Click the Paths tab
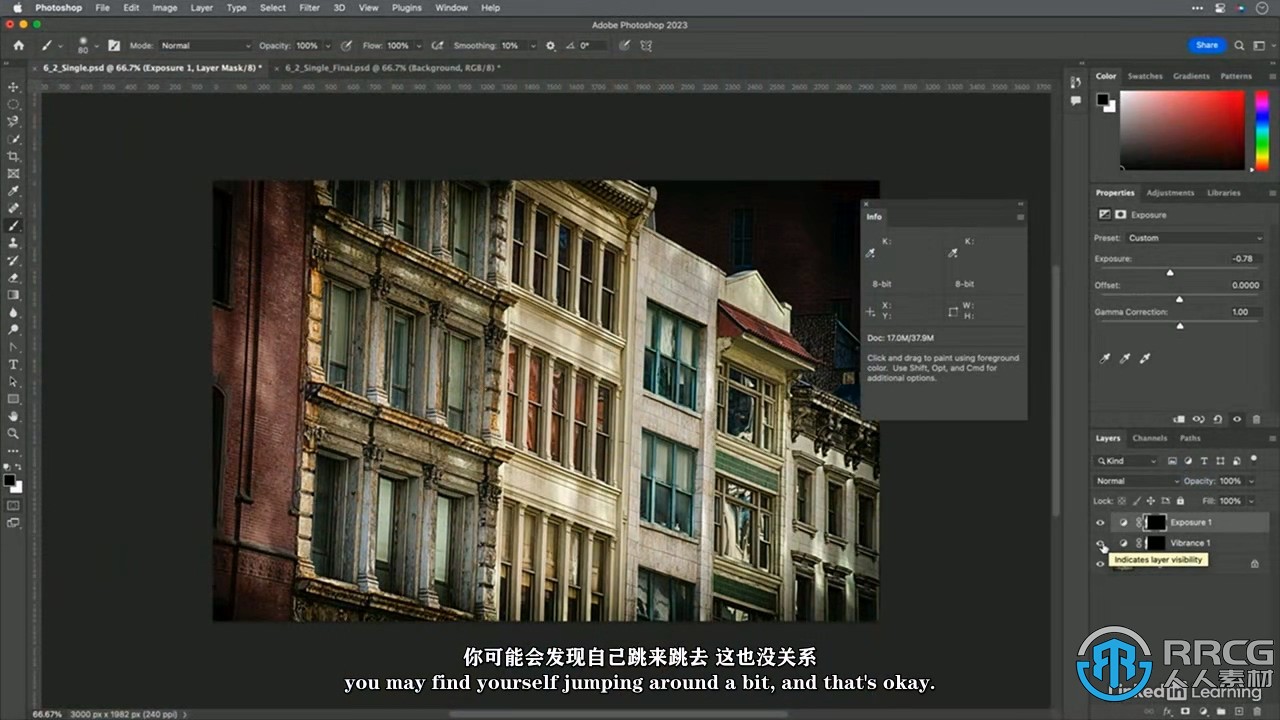This screenshot has width=1280, height=720. (x=1190, y=438)
